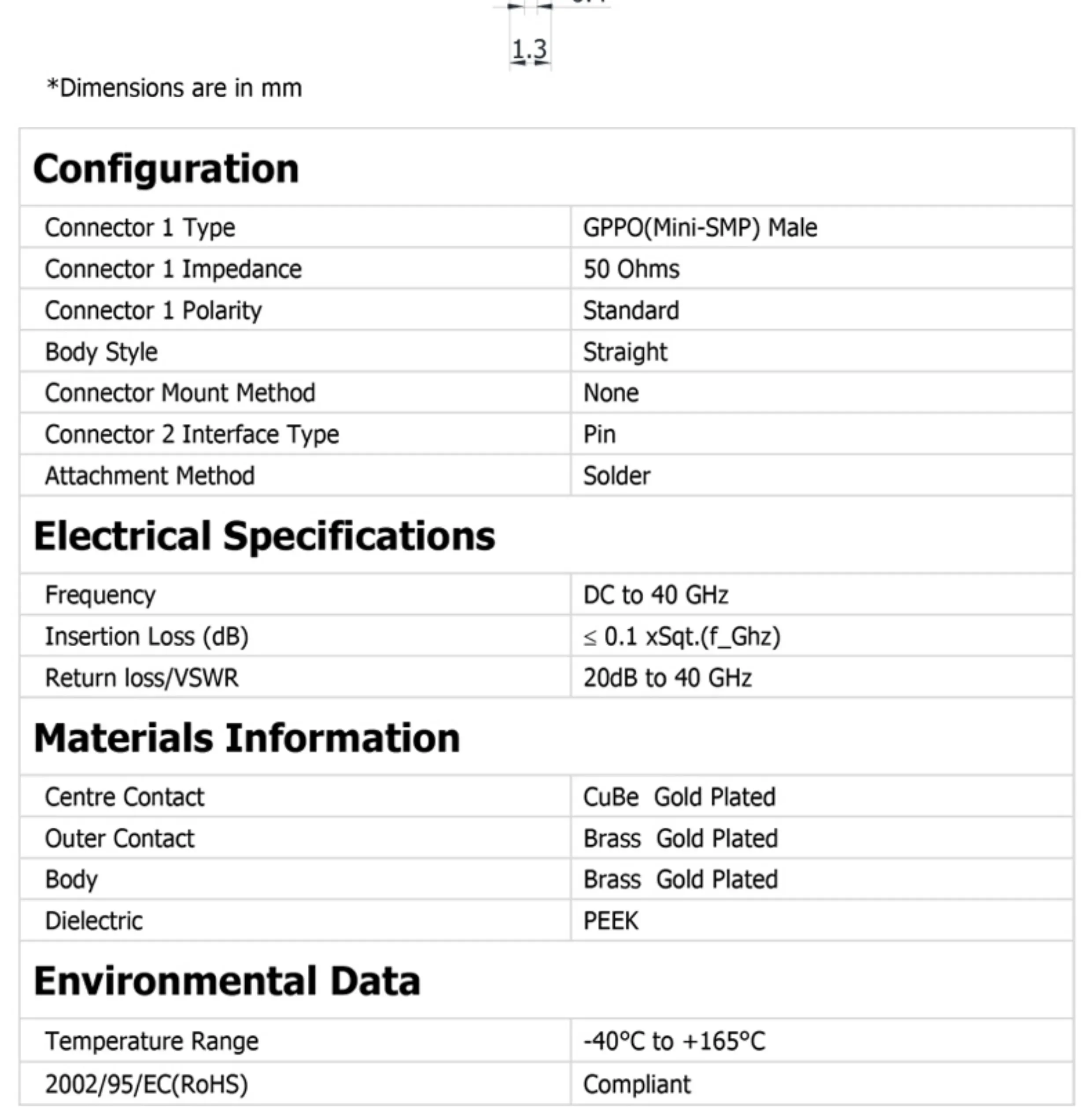This screenshot has height=1117, width=1092.
Task: Click the Environmental Data heading
Action: pos(227,981)
